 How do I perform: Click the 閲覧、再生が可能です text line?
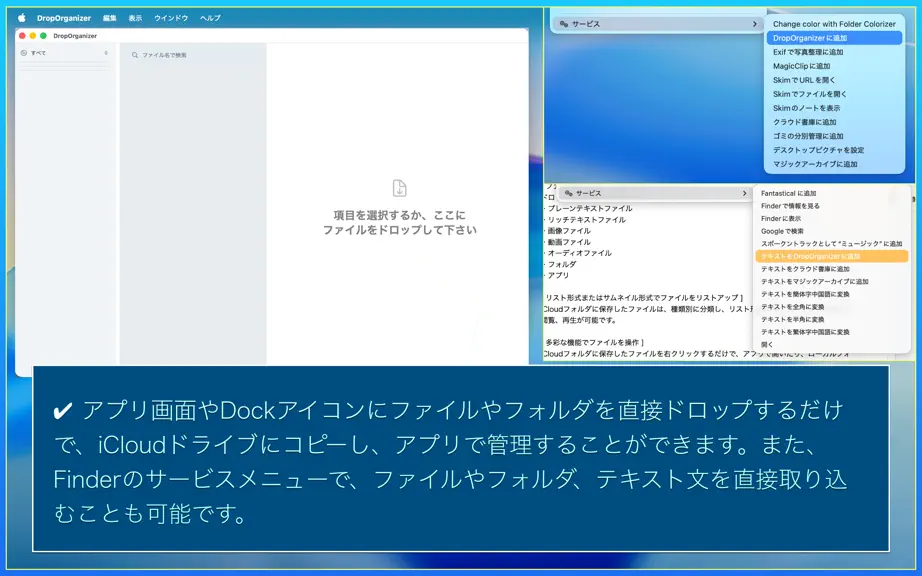point(580,320)
